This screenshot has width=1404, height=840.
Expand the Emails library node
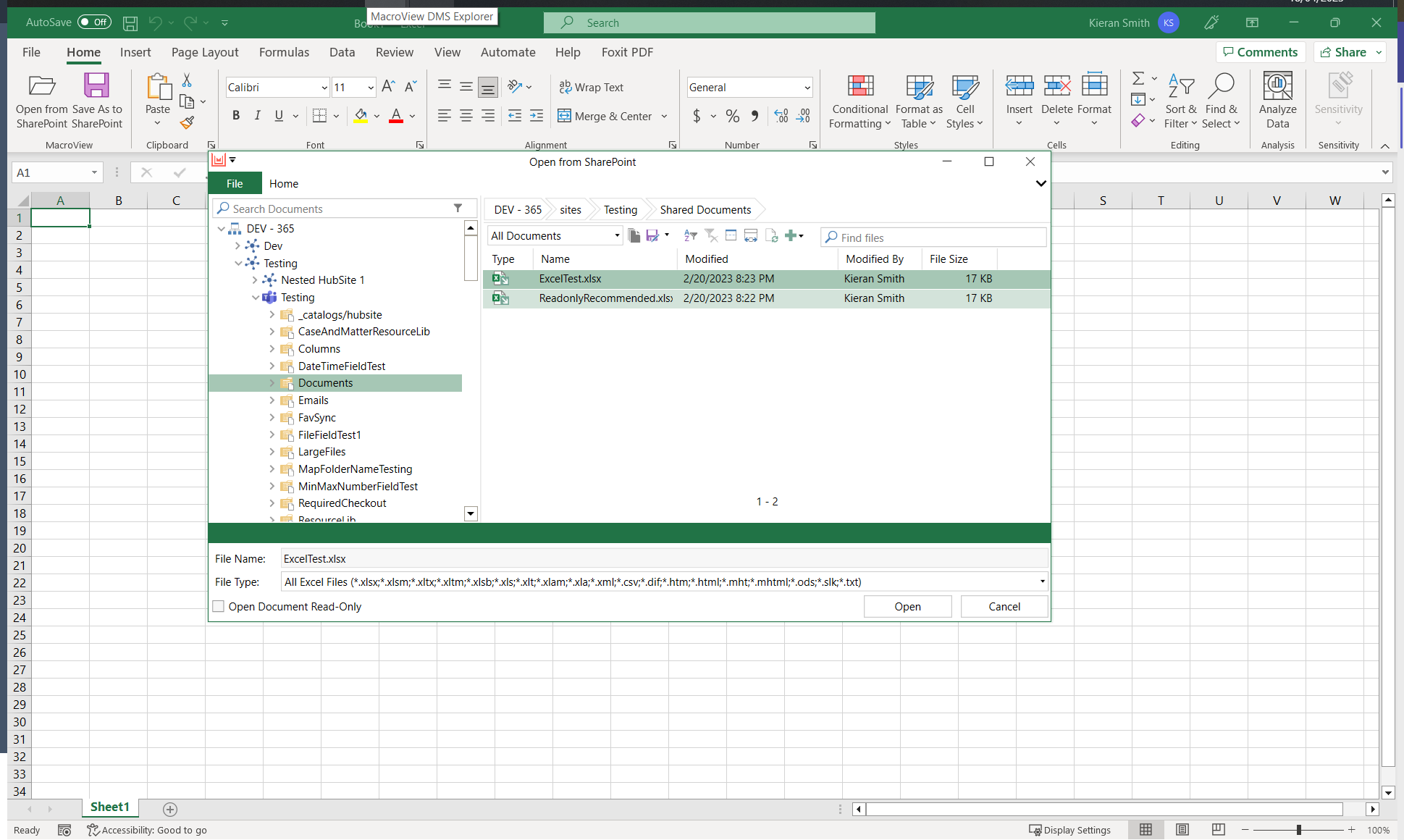point(272,400)
